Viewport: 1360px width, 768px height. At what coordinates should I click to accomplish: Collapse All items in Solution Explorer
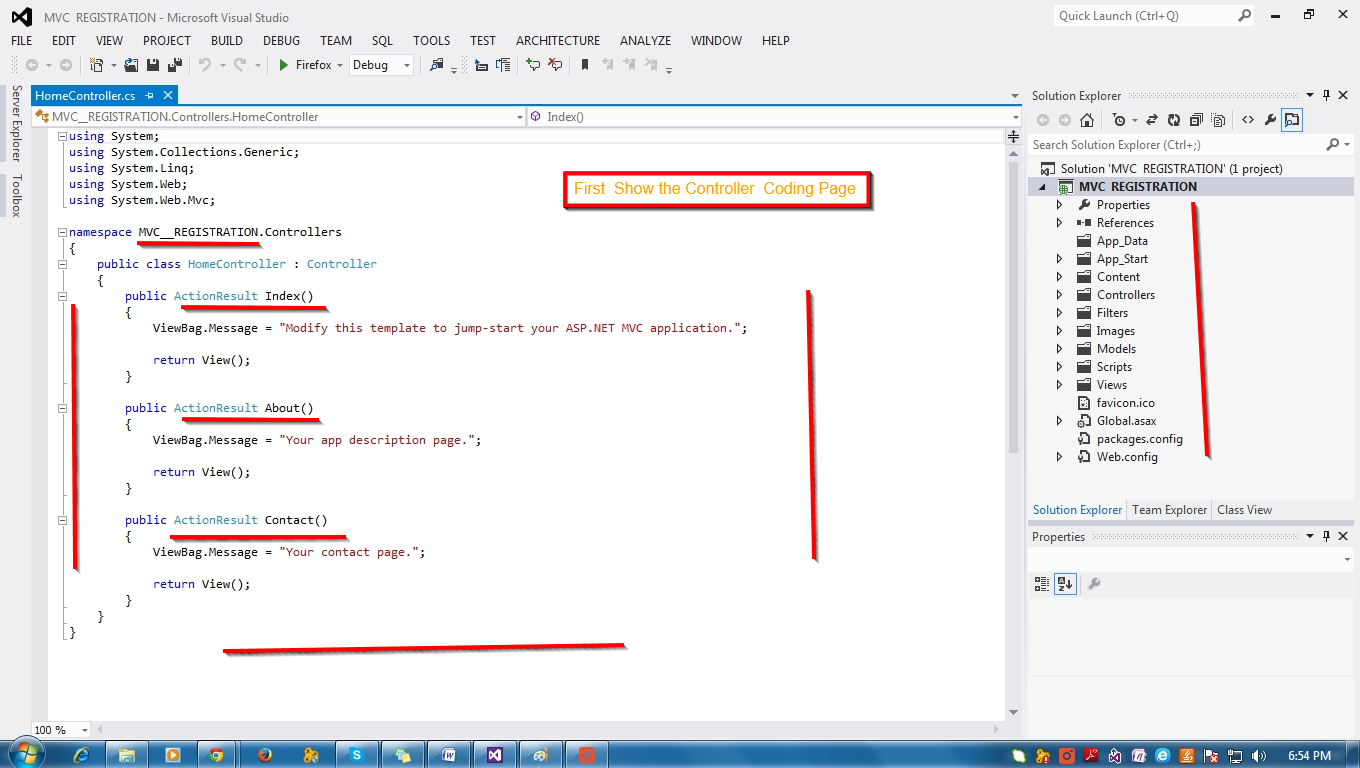point(1196,119)
